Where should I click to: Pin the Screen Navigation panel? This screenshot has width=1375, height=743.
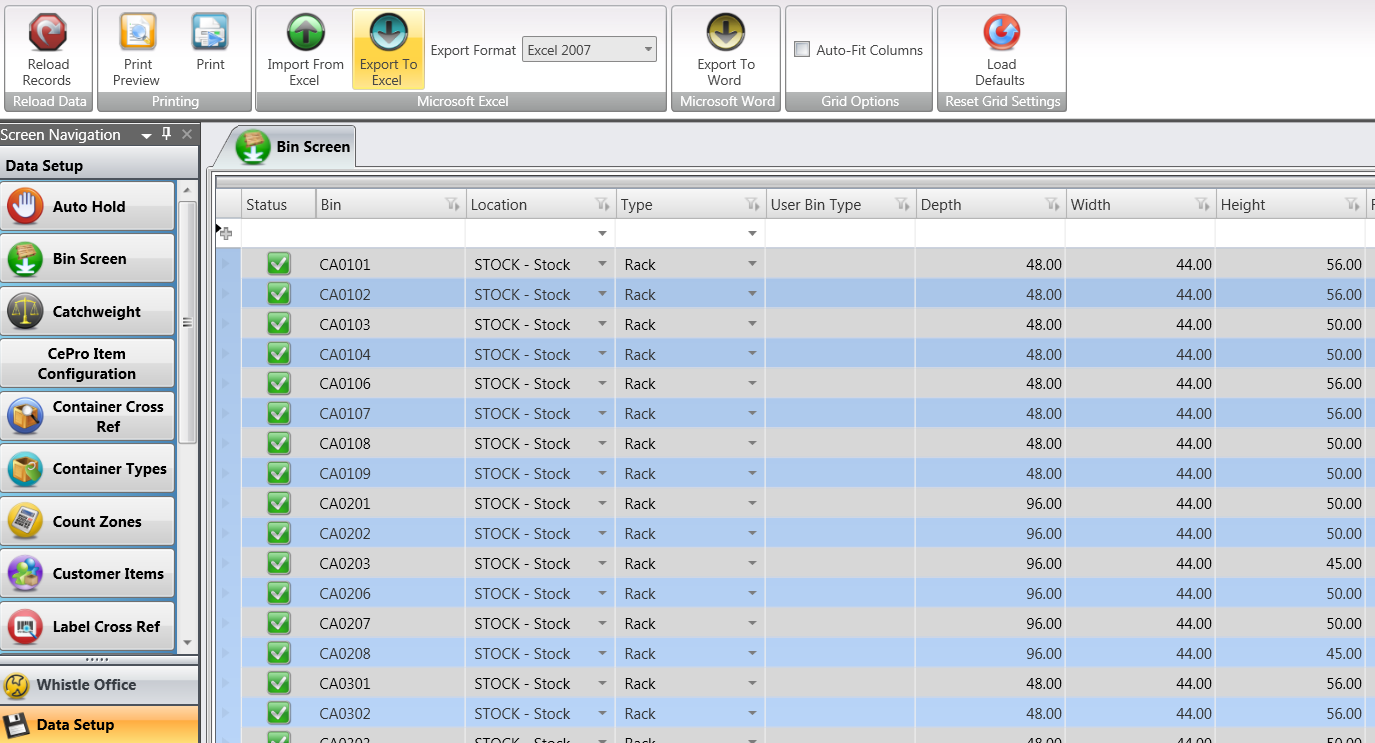pos(167,134)
